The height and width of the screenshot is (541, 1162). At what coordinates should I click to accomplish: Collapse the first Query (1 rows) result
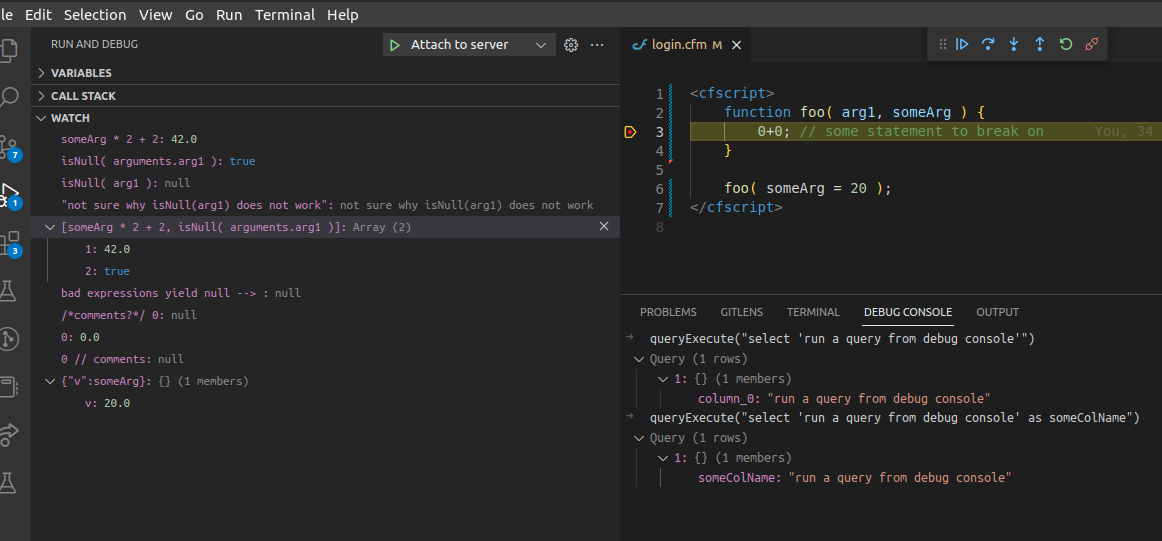(x=638, y=359)
